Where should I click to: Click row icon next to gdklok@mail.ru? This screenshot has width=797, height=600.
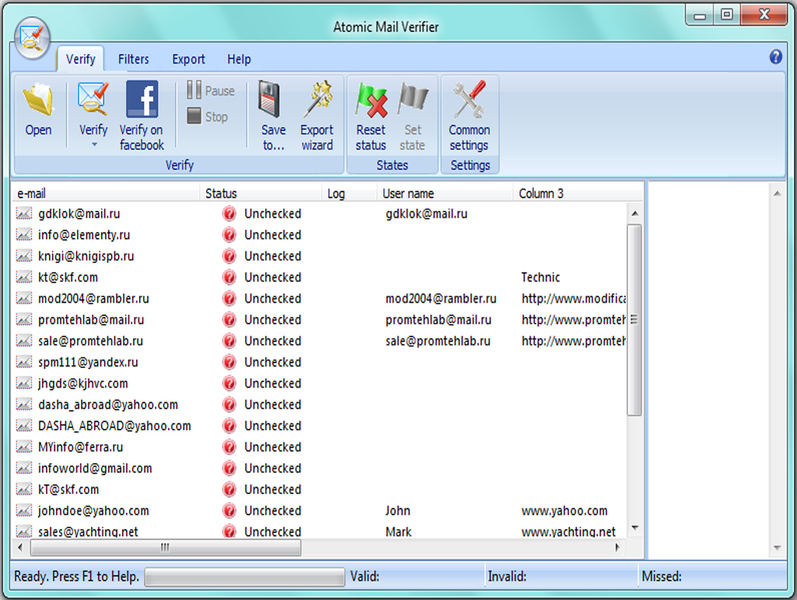click(x=23, y=214)
